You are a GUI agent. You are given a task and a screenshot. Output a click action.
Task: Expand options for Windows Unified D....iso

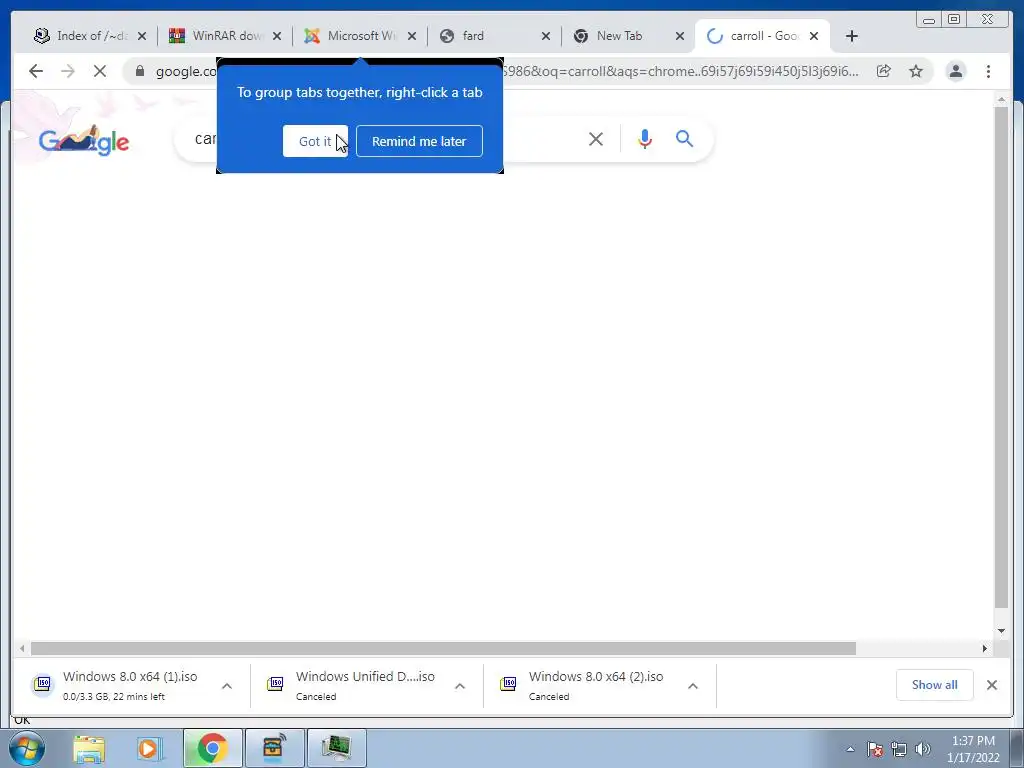point(460,686)
